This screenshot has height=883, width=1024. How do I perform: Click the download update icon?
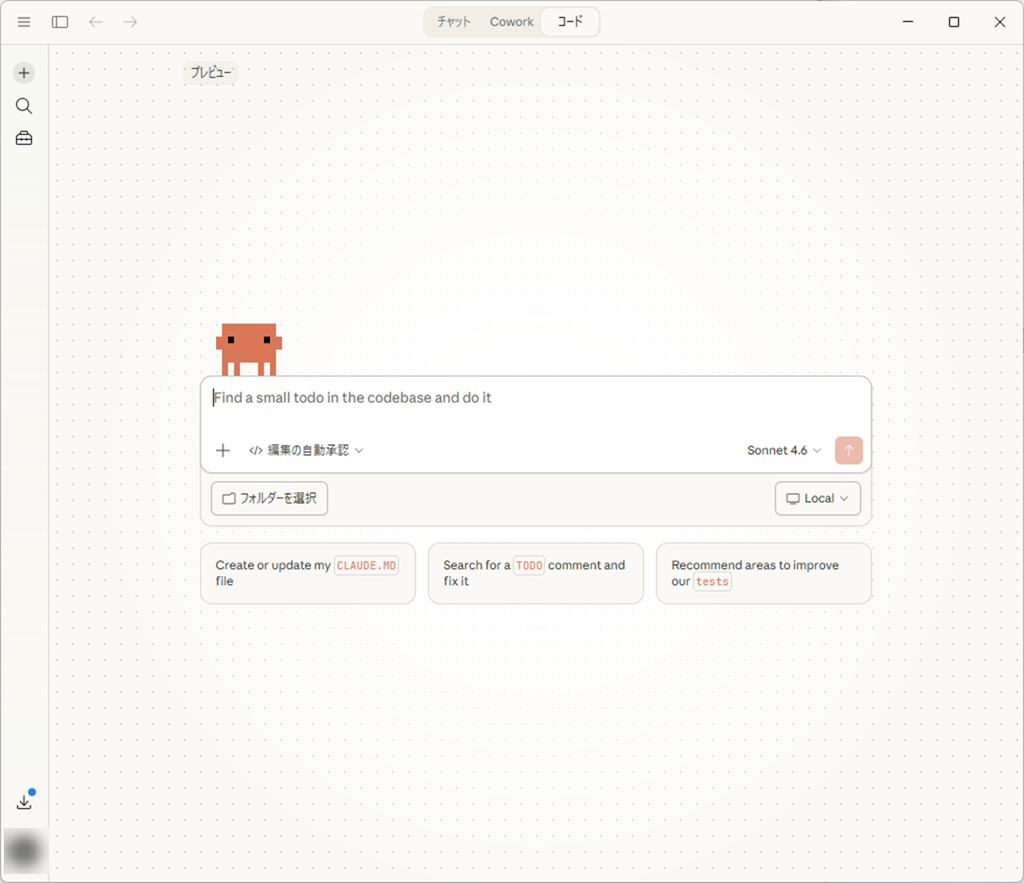pyautogui.click(x=24, y=802)
